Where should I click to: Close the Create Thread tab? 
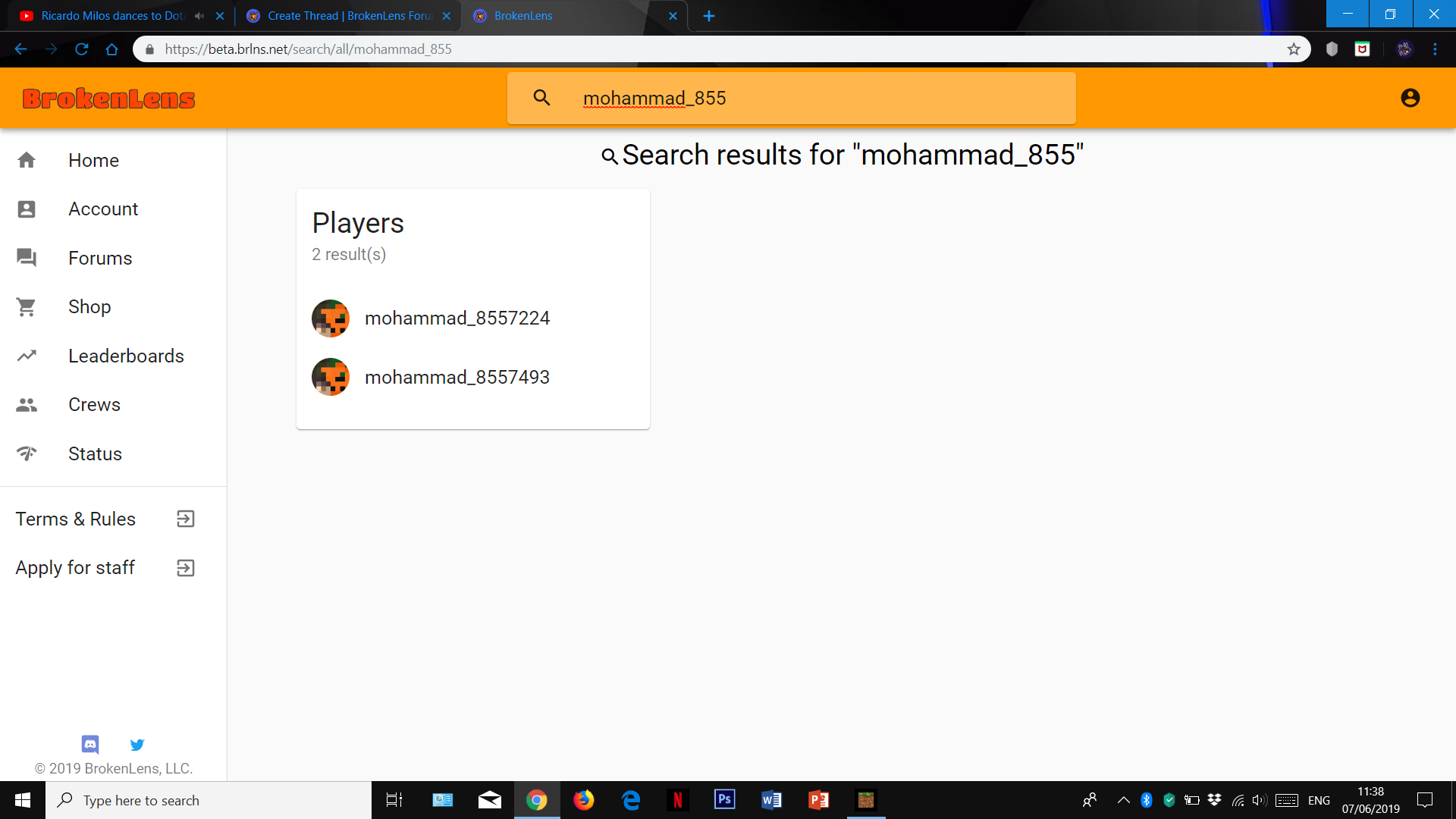click(447, 15)
